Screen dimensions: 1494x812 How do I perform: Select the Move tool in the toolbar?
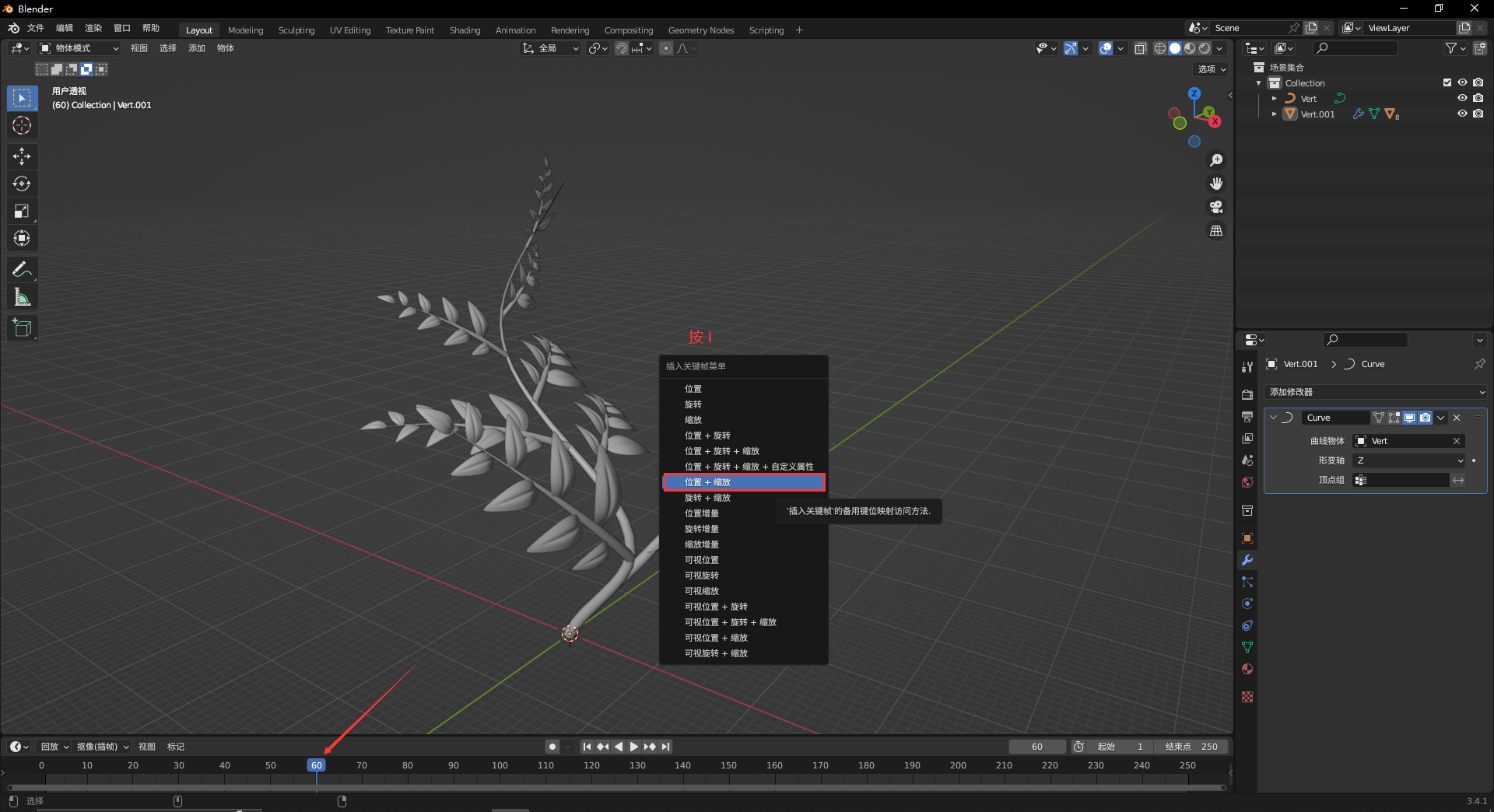click(22, 156)
